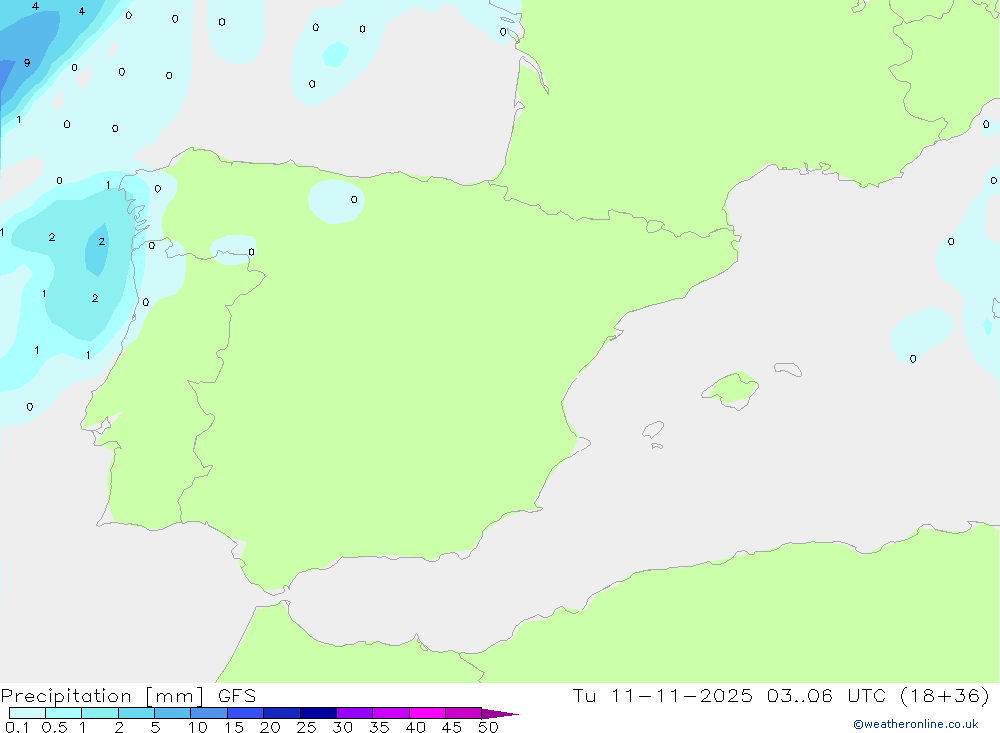Select the 0.1–0.5 mm palest cyan swatch
The width and height of the screenshot is (1000, 733).
pos(27,713)
